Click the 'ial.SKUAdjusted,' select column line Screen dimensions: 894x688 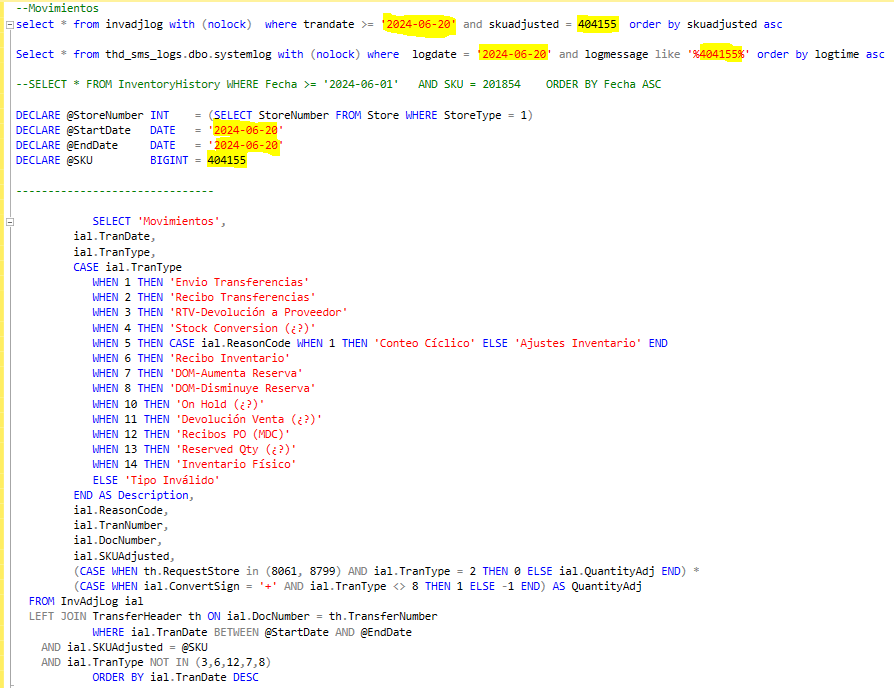[124, 556]
